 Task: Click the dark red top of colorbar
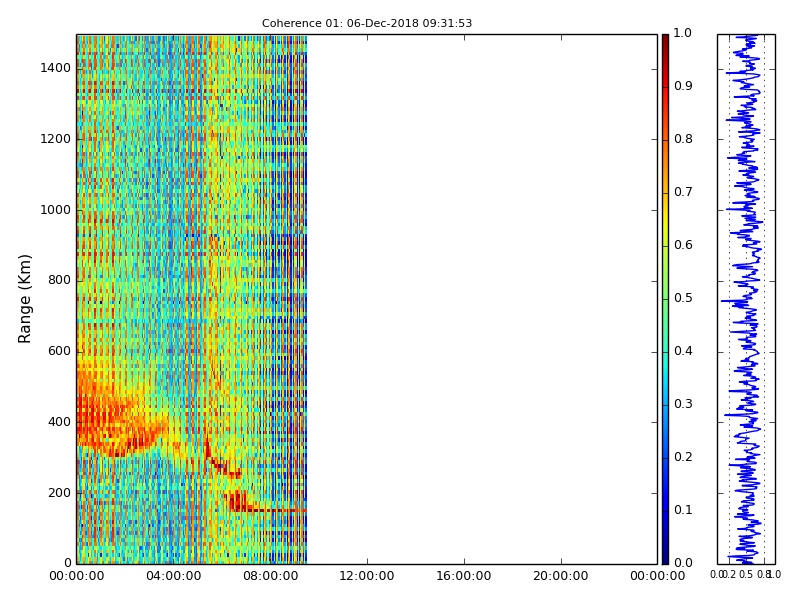(x=665, y=43)
